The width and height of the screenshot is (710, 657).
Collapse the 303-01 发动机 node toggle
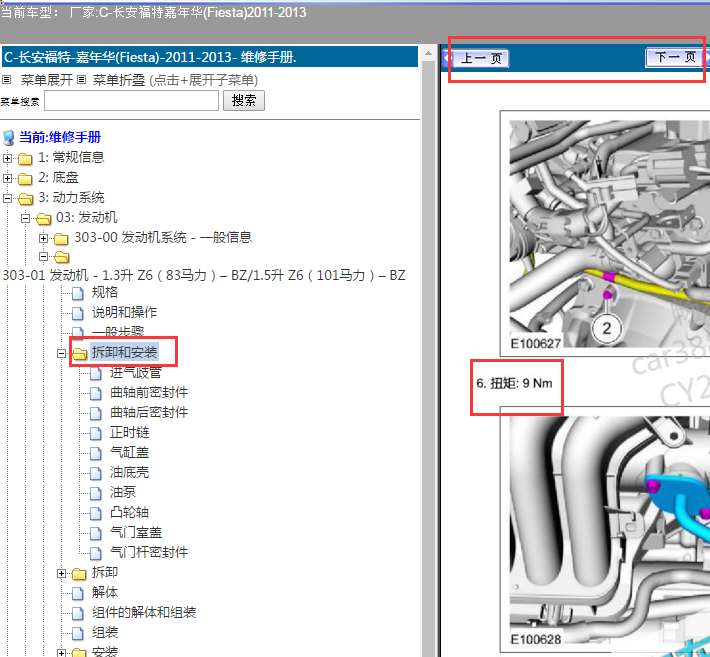tap(43, 257)
